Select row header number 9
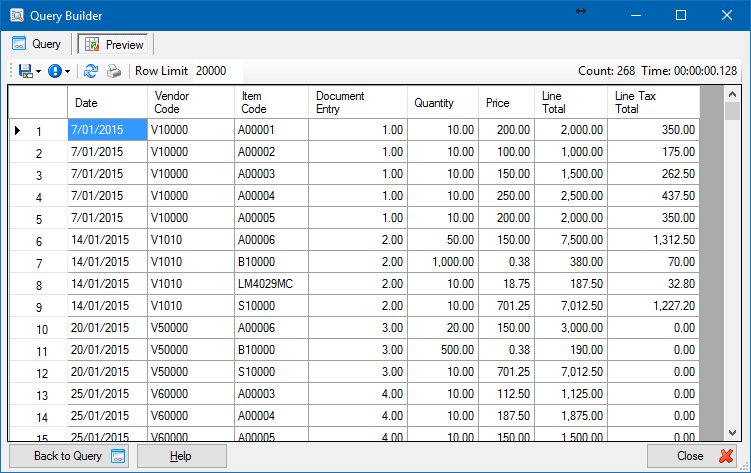This screenshot has height=473, width=751. (38, 306)
